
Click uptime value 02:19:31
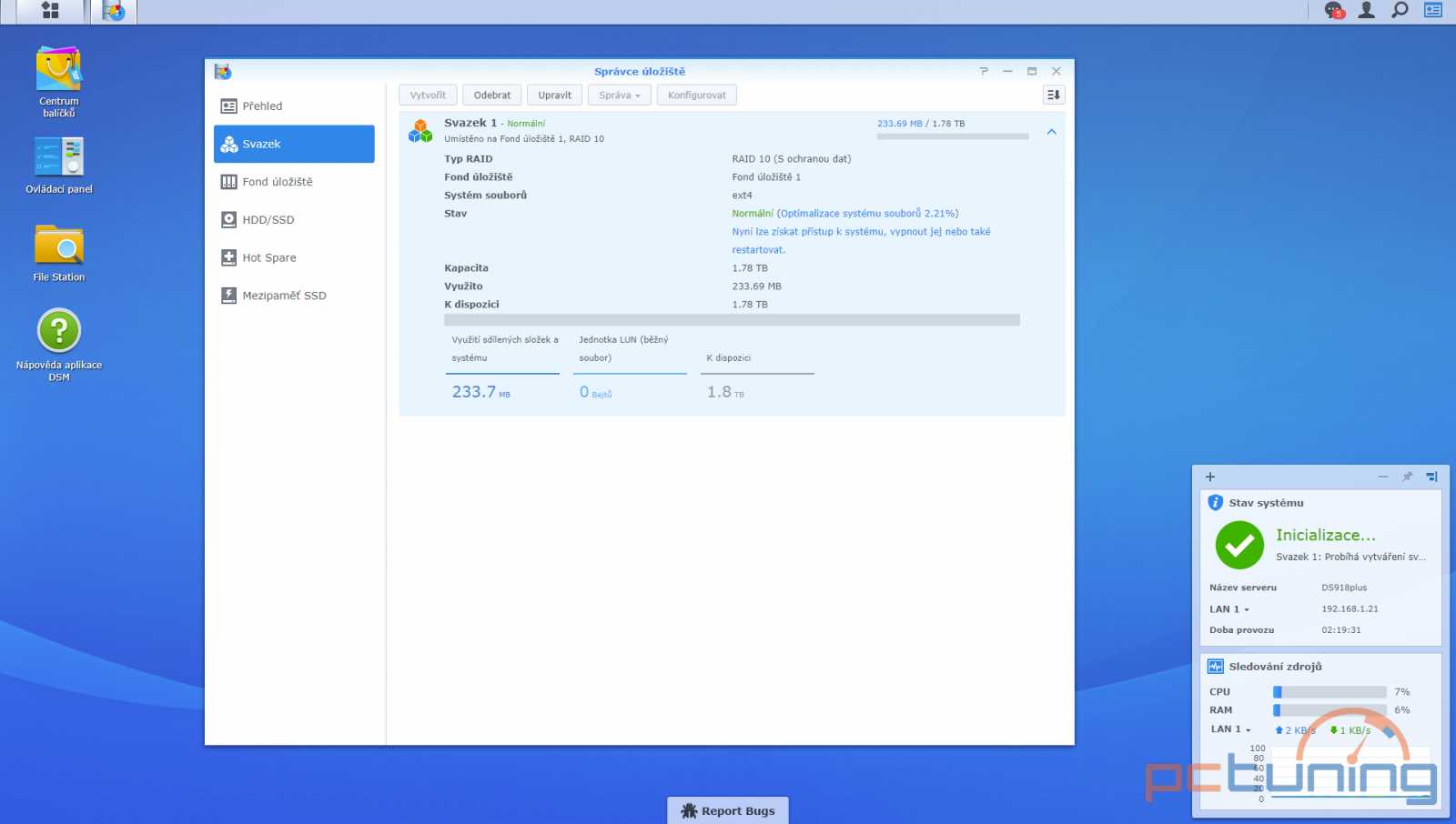(x=1341, y=630)
